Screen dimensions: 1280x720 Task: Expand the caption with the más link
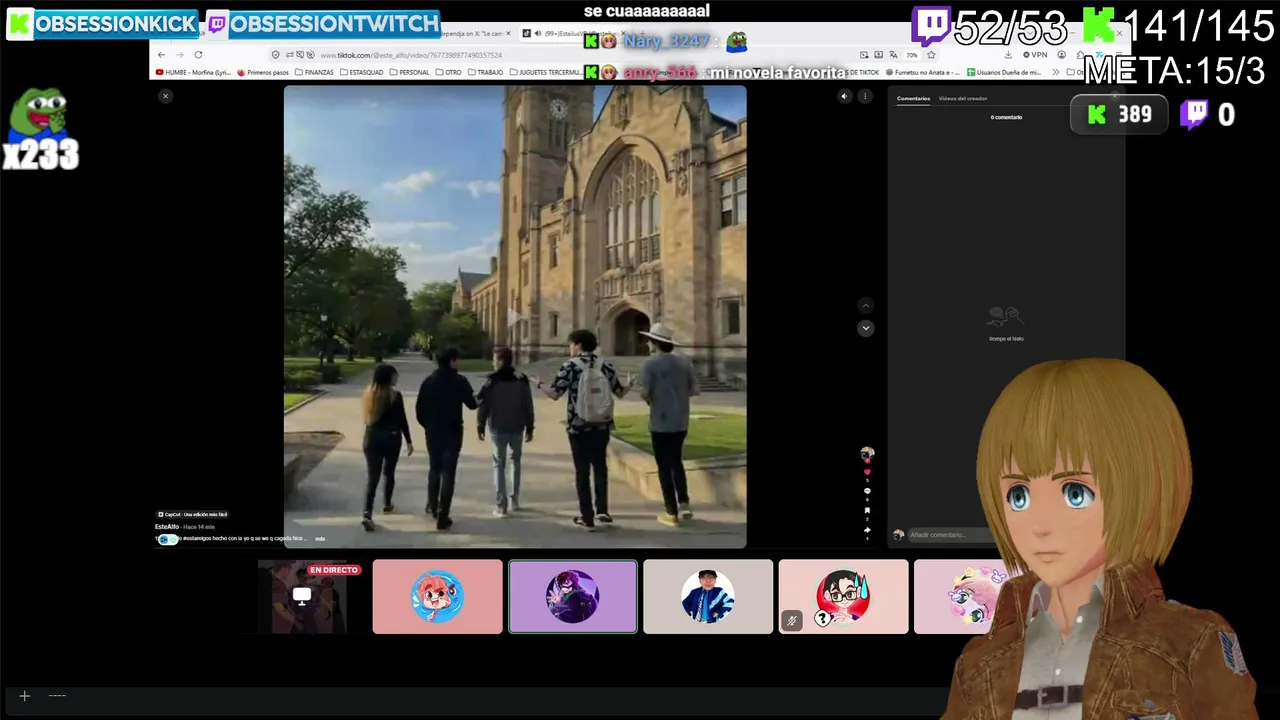320,539
